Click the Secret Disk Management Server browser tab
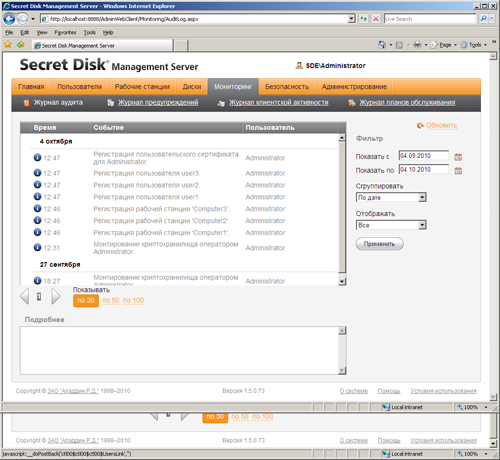The image size is (500, 460). tap(103, 45)
